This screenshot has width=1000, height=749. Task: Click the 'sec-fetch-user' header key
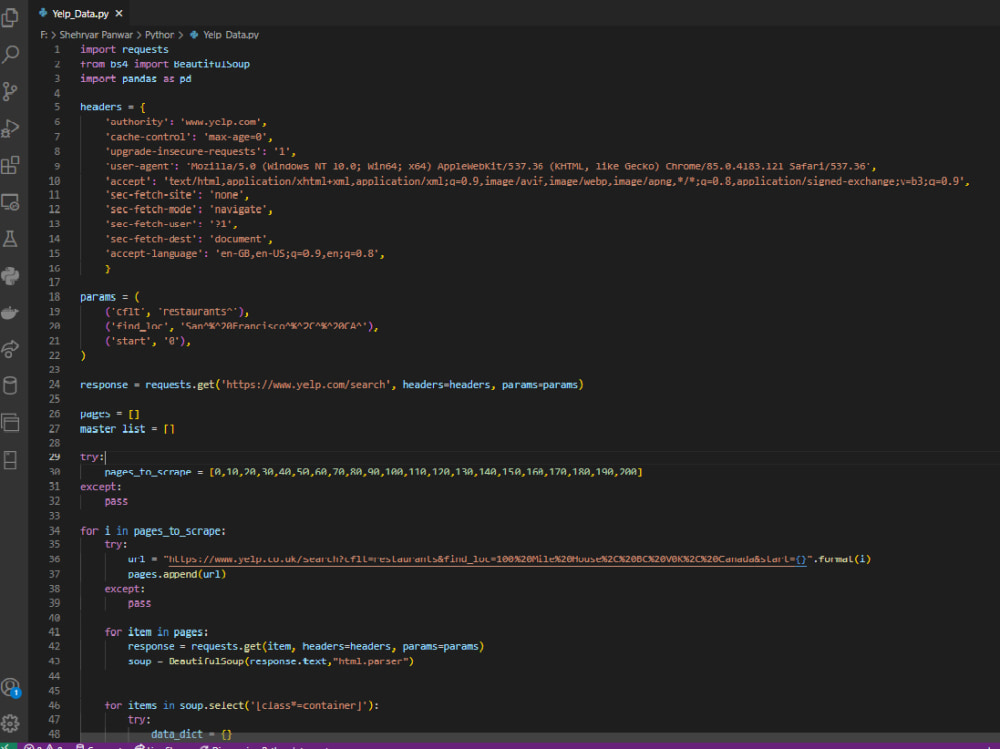coord(151,225)
